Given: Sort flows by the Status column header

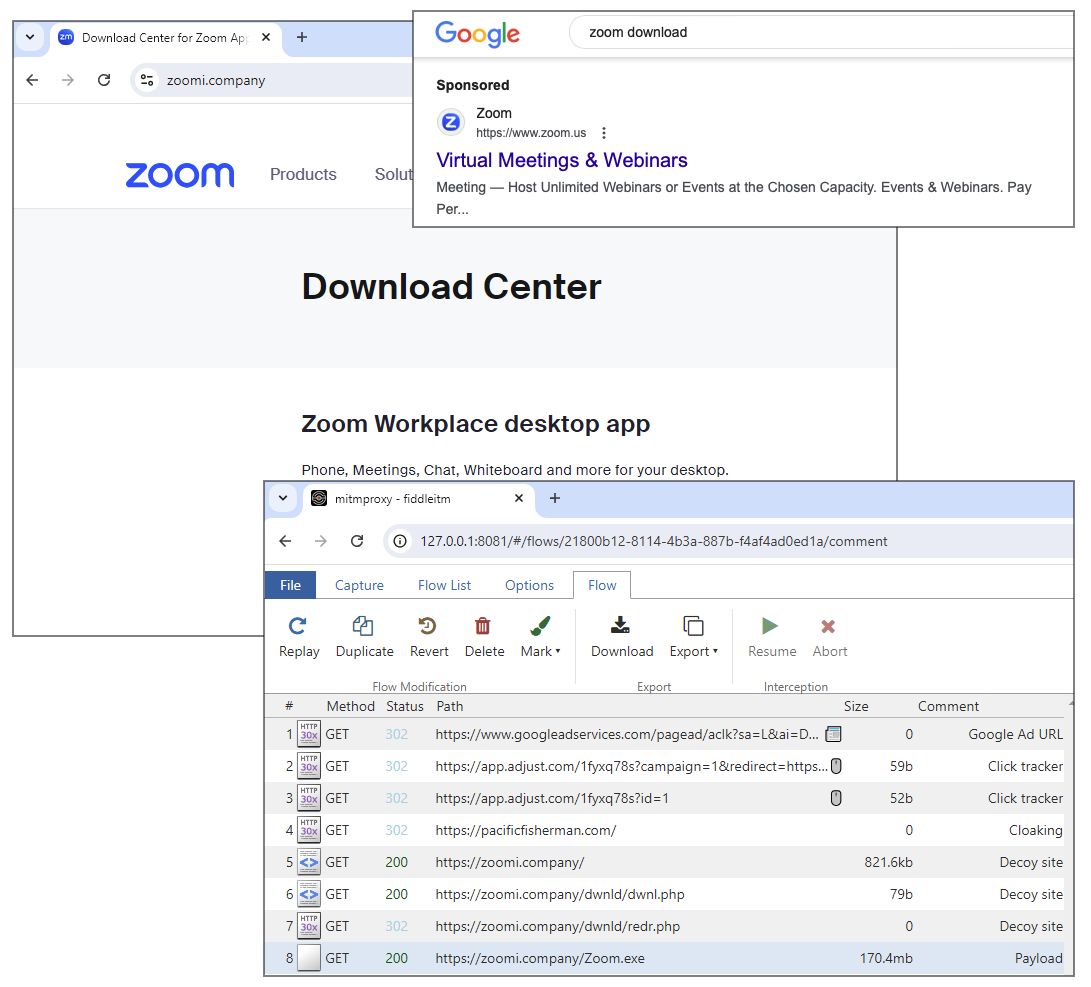Looking at the screenshot, I should pyautogui.click(x=404, y=706).
